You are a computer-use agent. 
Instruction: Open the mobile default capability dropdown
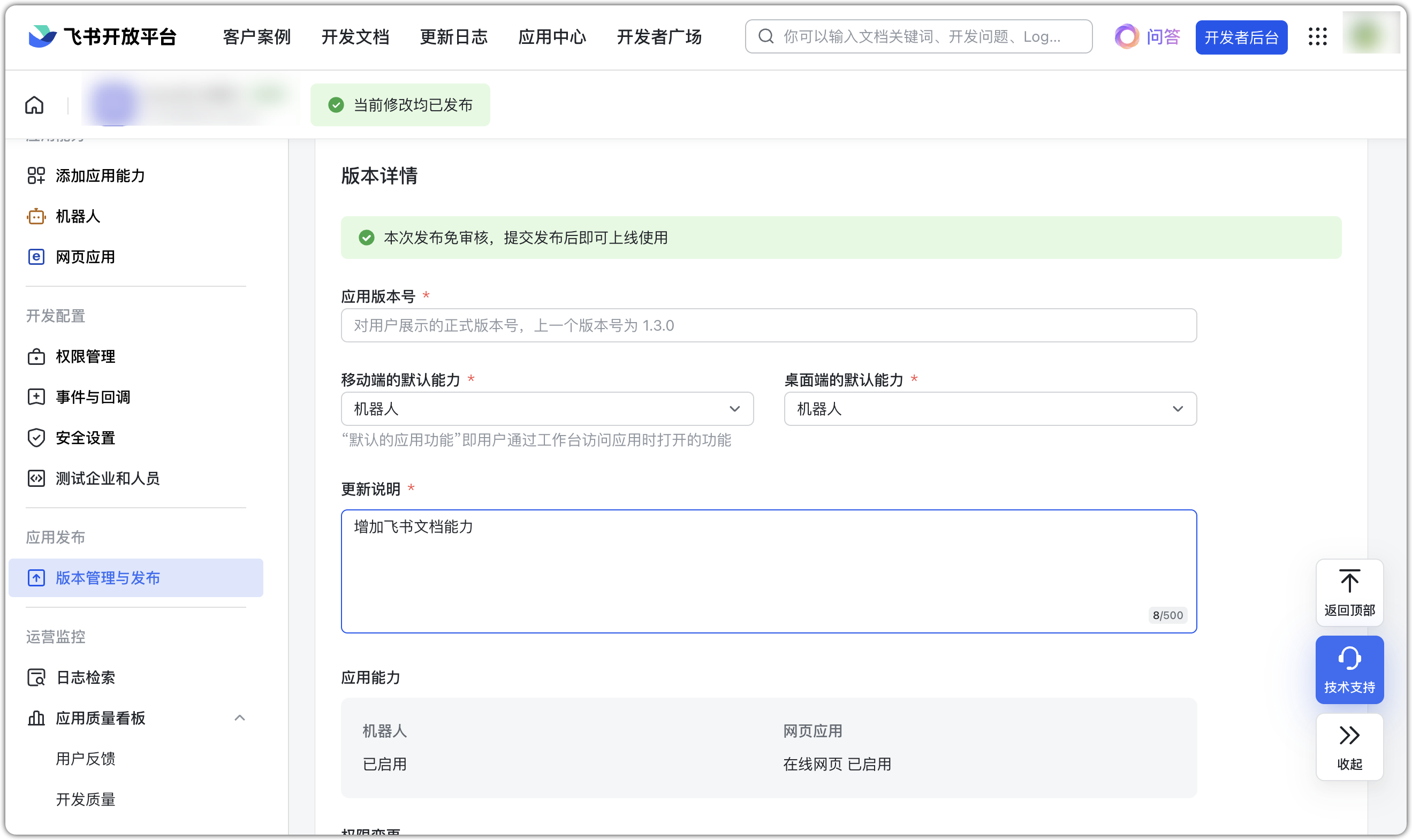click(x=734, y=409)
